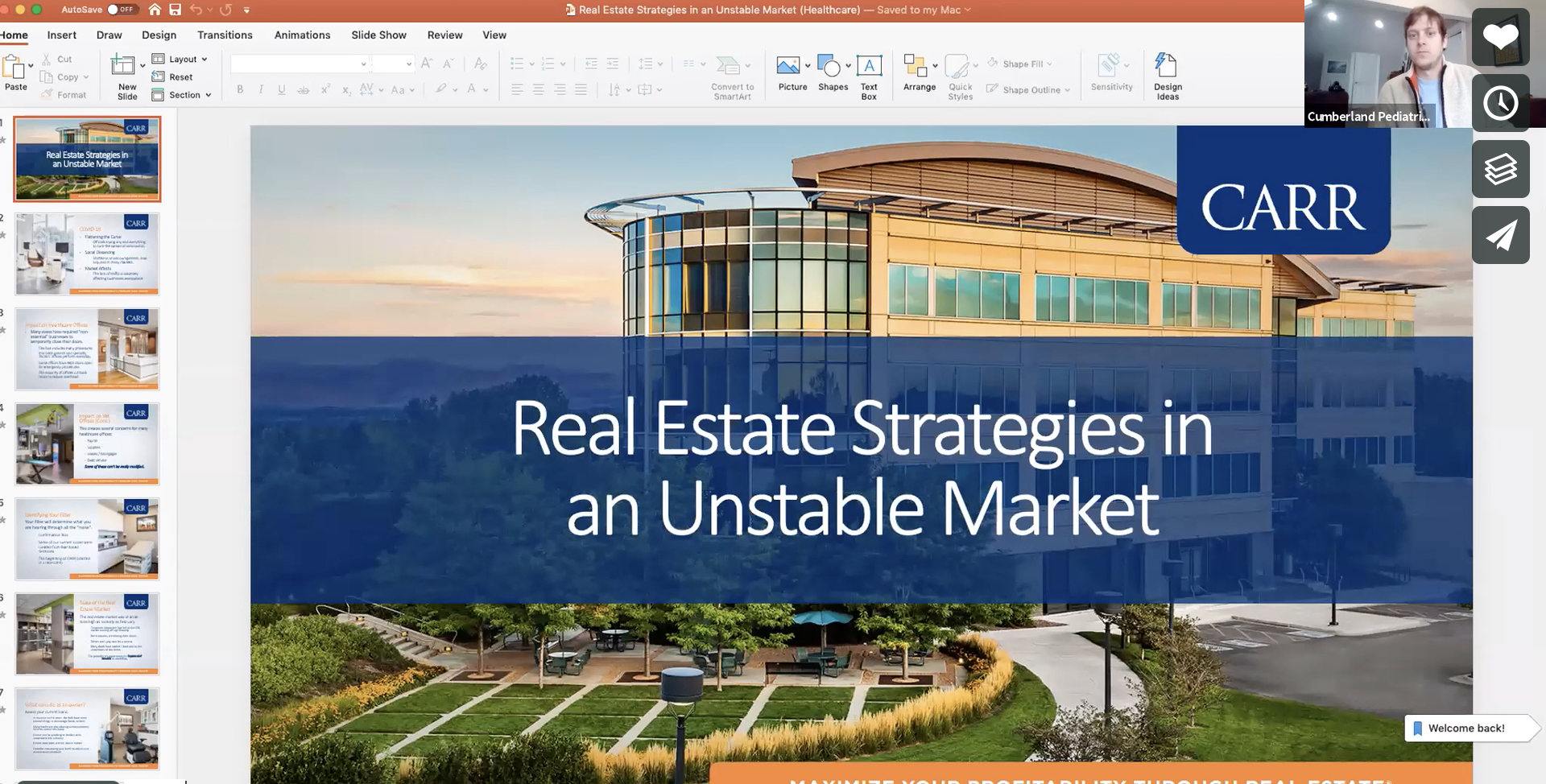Toggle subscript formatting
The width and height of the screenshot is (1546, 784).
coord(346,89)
